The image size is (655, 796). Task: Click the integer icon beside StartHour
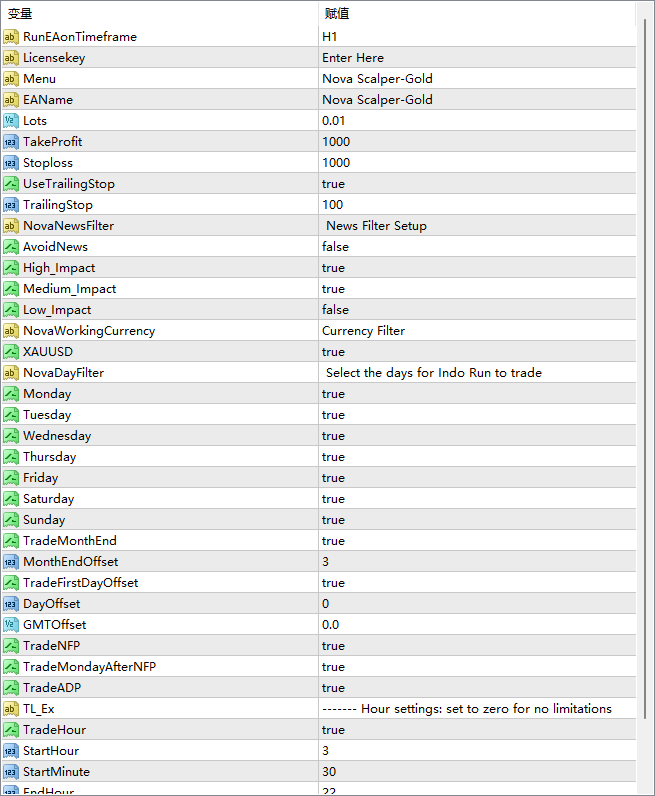click(11, 751)
